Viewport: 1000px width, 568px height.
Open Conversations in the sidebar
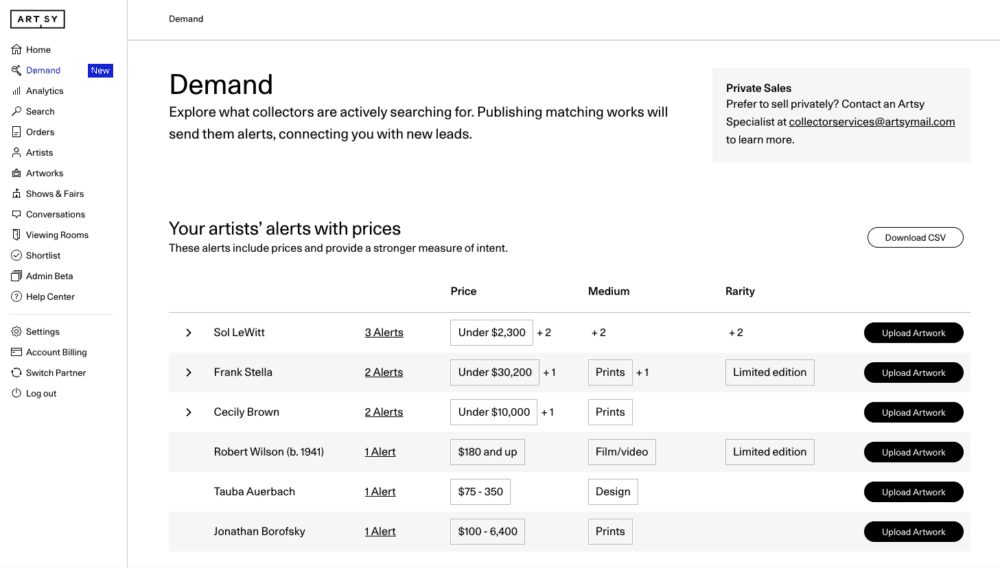point(55,214)
